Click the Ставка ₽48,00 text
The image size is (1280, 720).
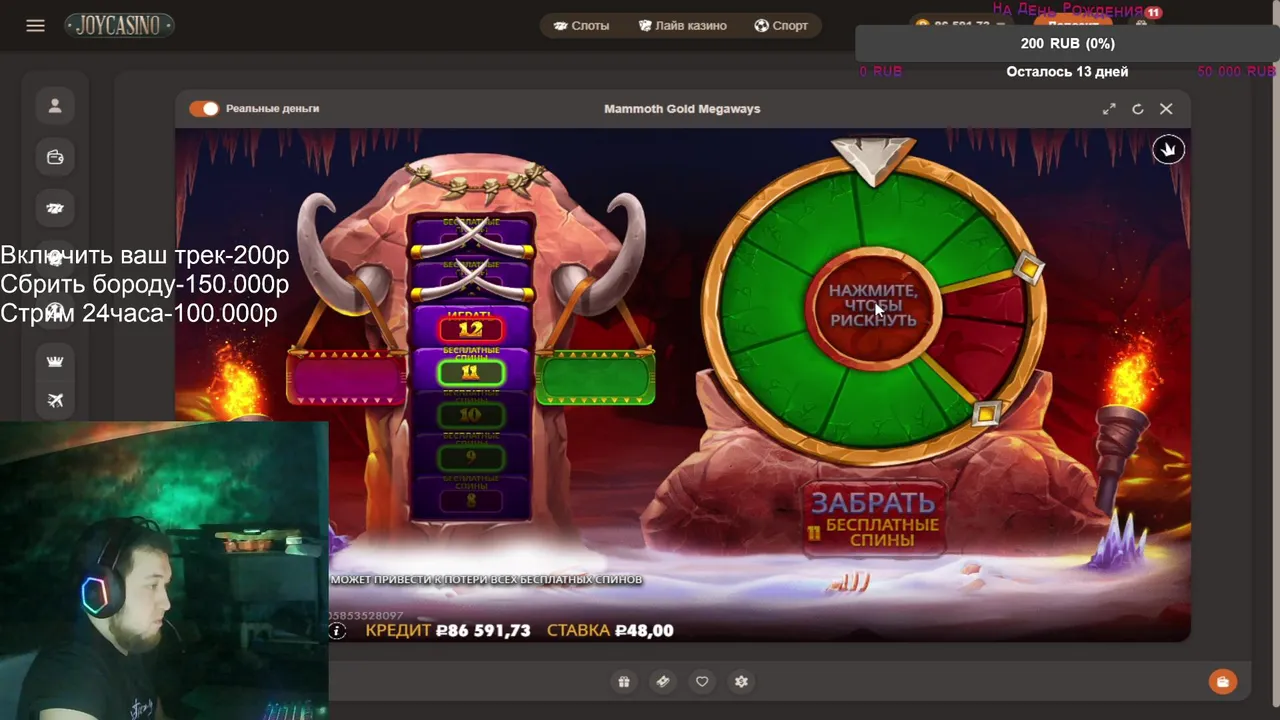tap(610, 631)
